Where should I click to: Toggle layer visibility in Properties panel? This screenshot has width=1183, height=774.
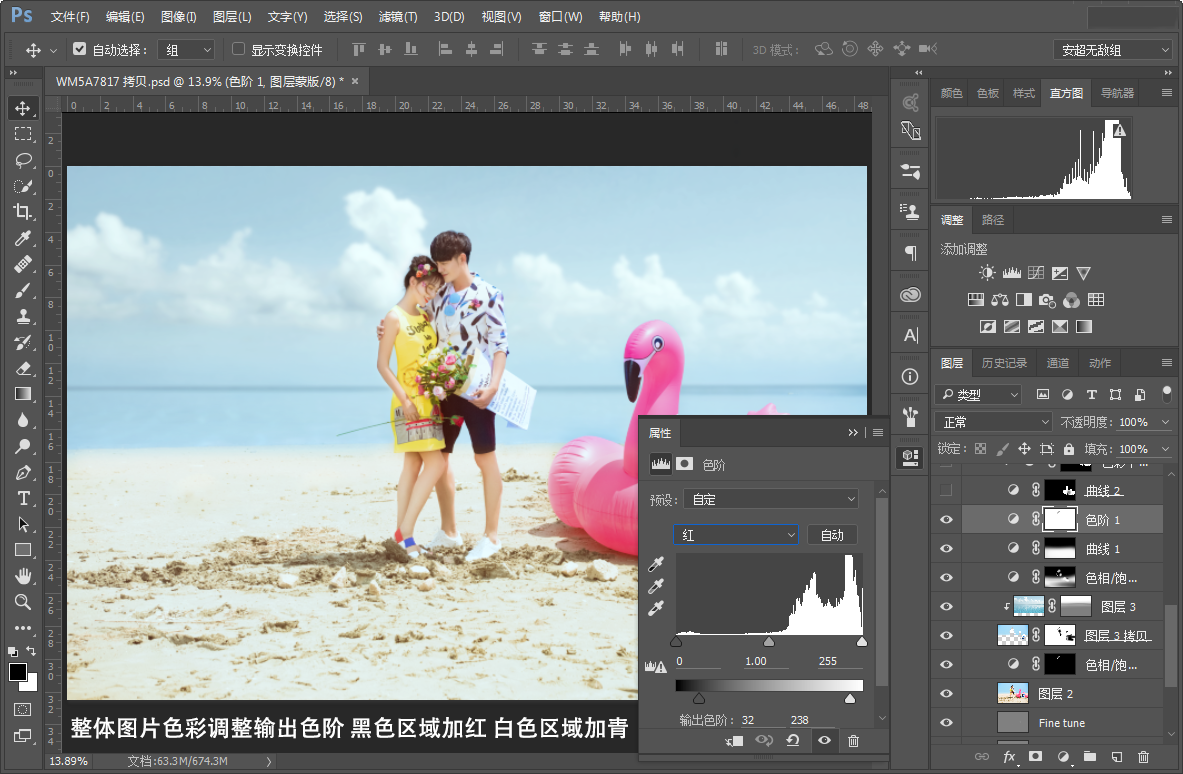(824, 741)
